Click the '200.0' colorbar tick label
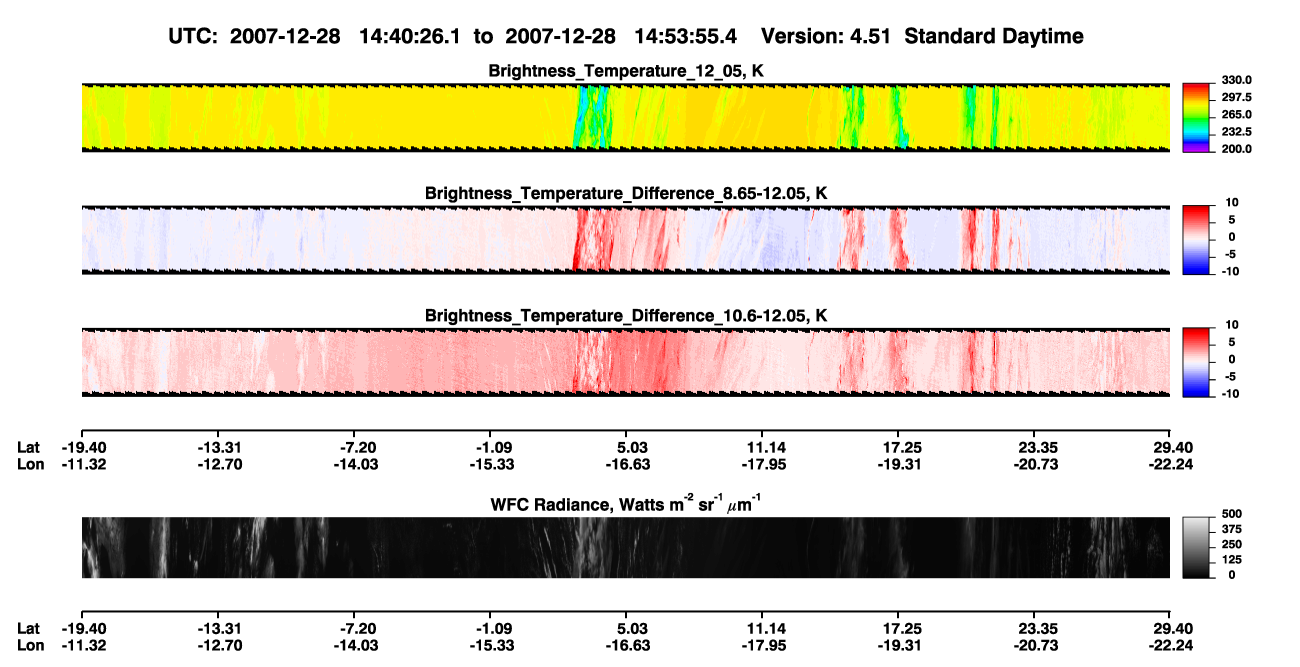This screenshot has height=667, width=1300. click(1234, 149)
